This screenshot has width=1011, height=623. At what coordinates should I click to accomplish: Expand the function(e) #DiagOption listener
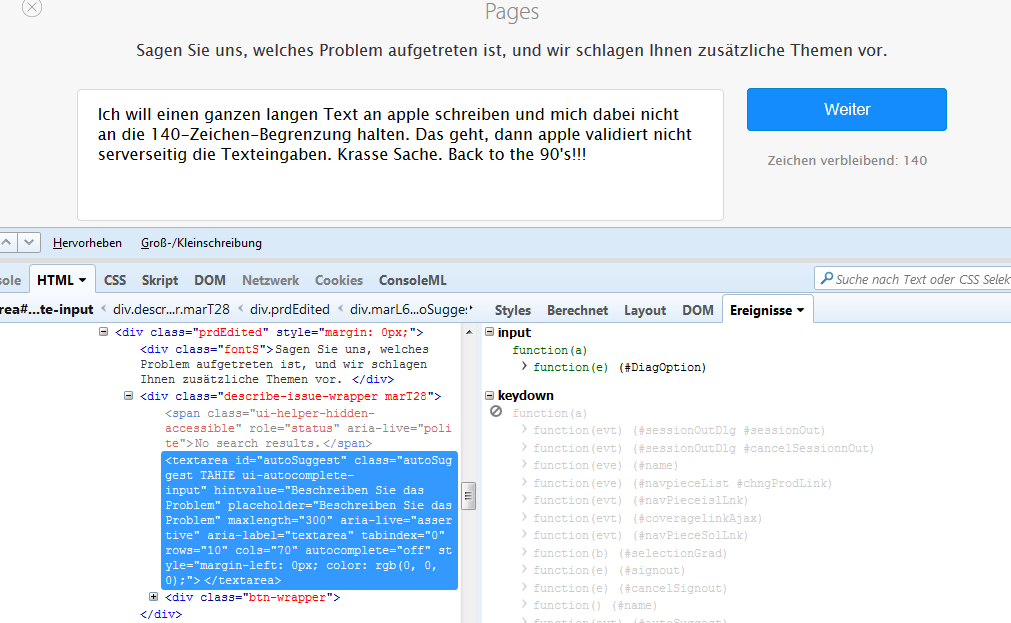(524, 367)
